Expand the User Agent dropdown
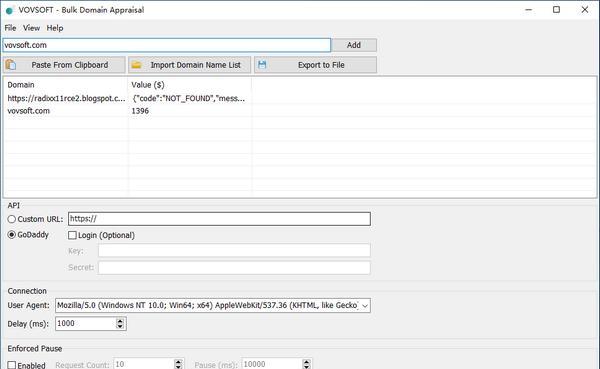This screenshot has height=369, width=600. pos(365,305)
